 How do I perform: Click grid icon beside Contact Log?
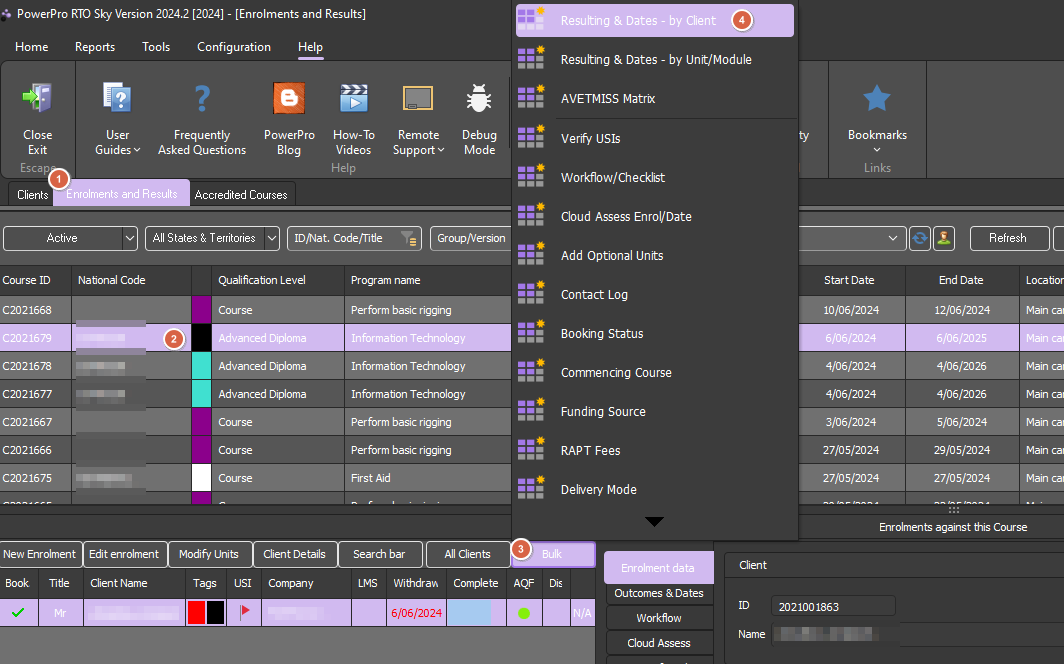(531, 294)
